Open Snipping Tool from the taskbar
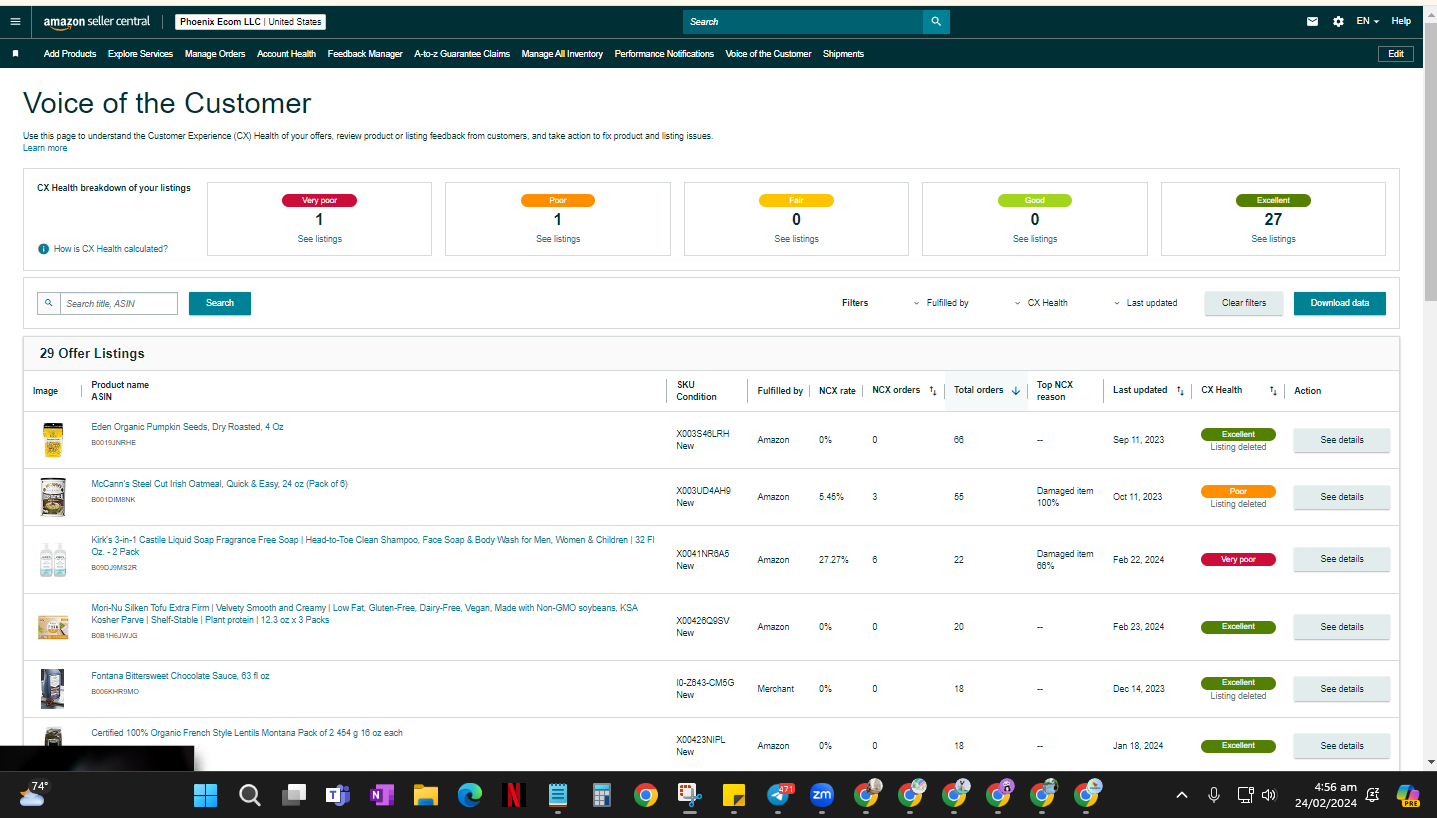 [x=689, y=796]
